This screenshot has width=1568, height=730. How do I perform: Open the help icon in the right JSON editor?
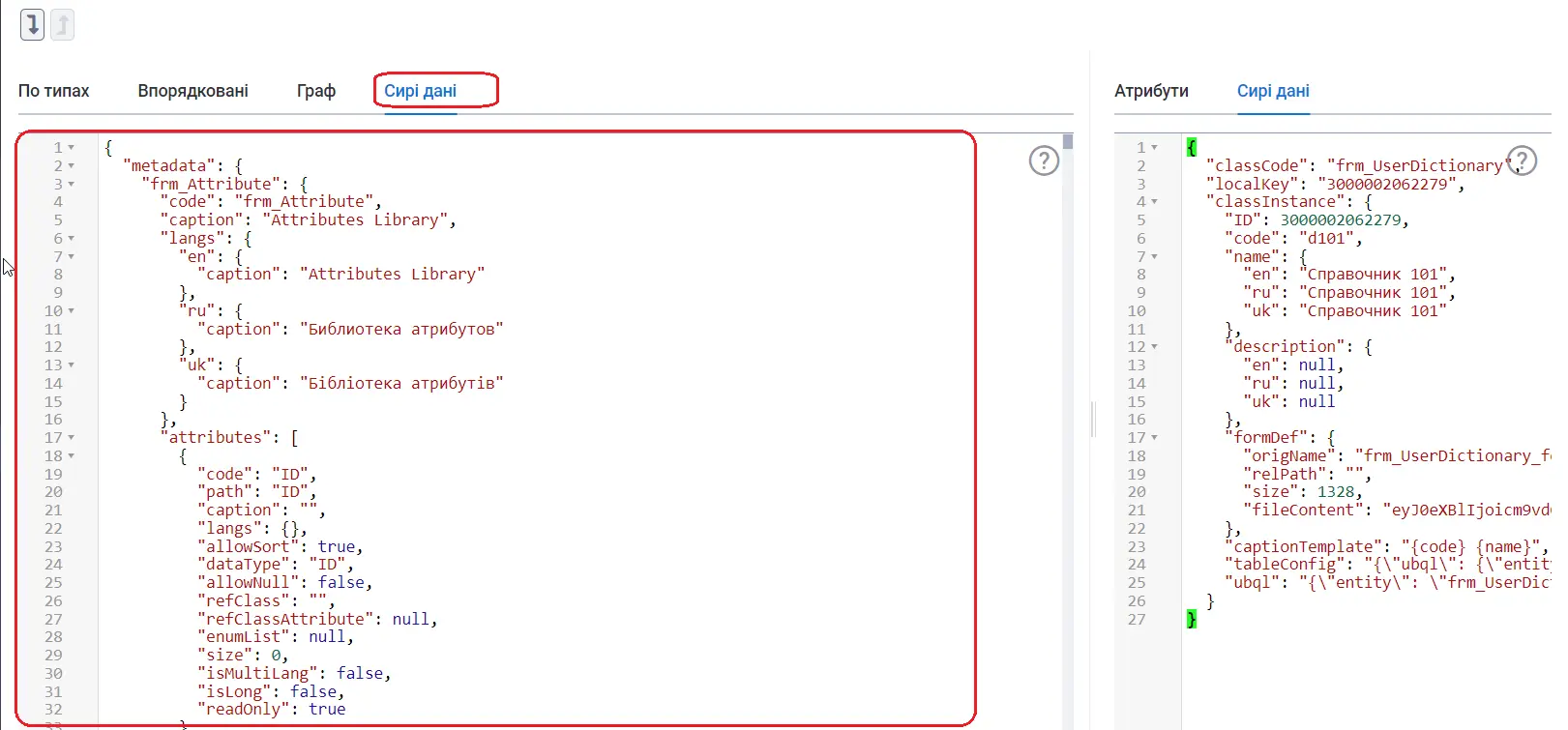[1522, 161]
